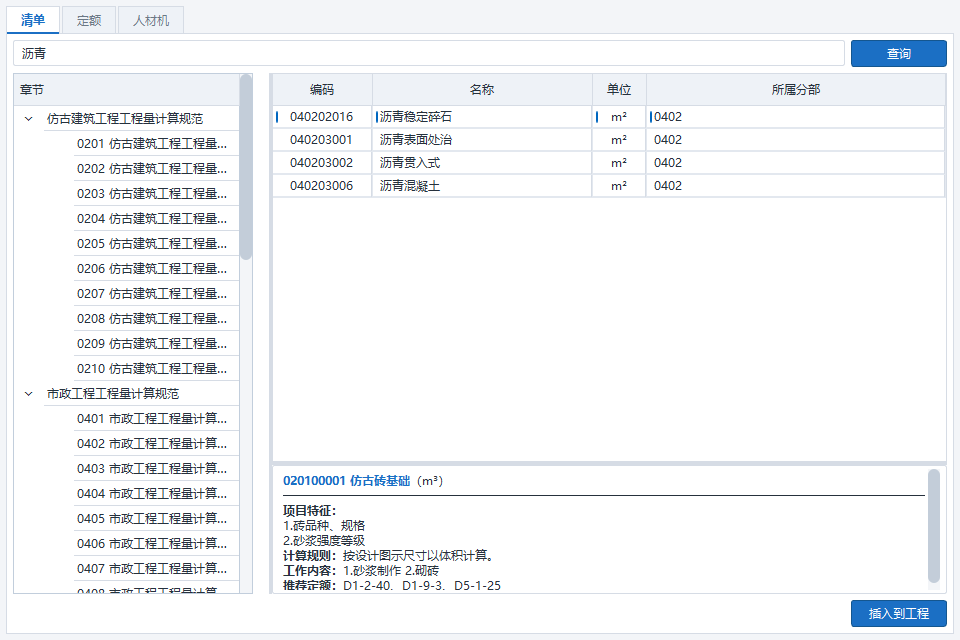Collapse the 仿古建筑工程工程量计算规范 node
The height and width of the screenshot is (640, 960).
point(29,119)
